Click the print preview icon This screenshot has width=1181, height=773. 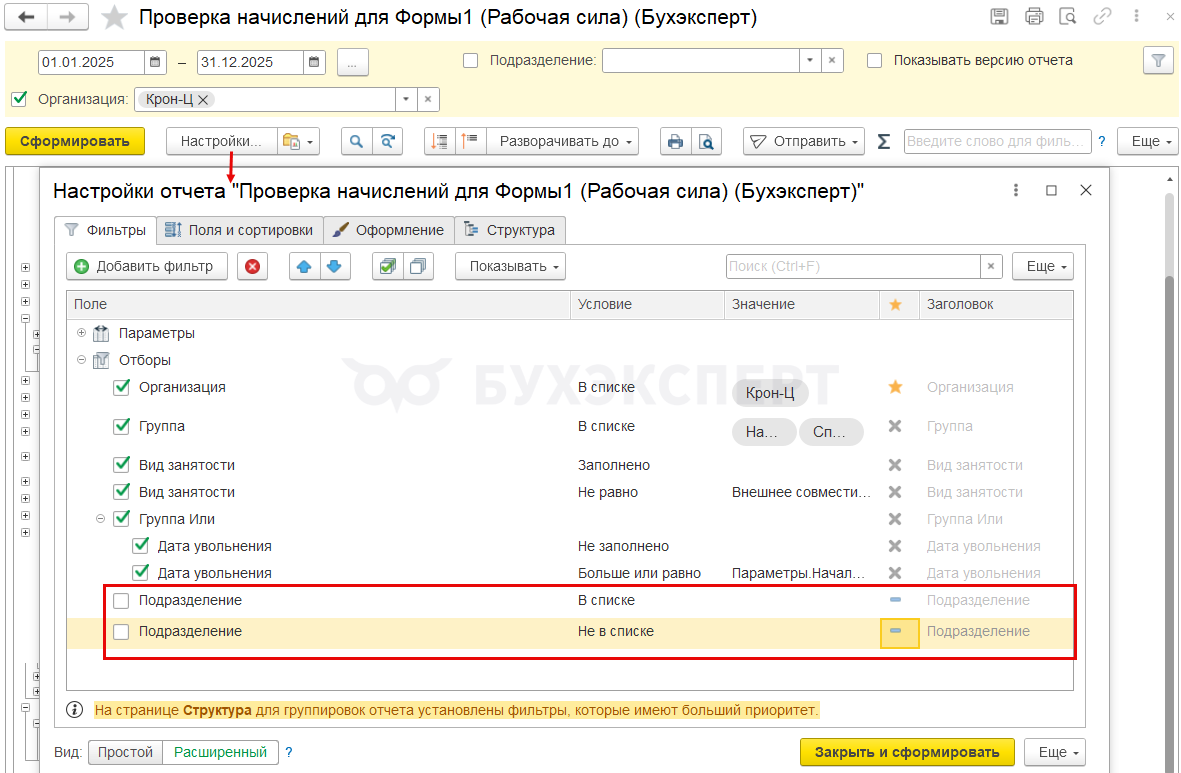pos(706,142)
